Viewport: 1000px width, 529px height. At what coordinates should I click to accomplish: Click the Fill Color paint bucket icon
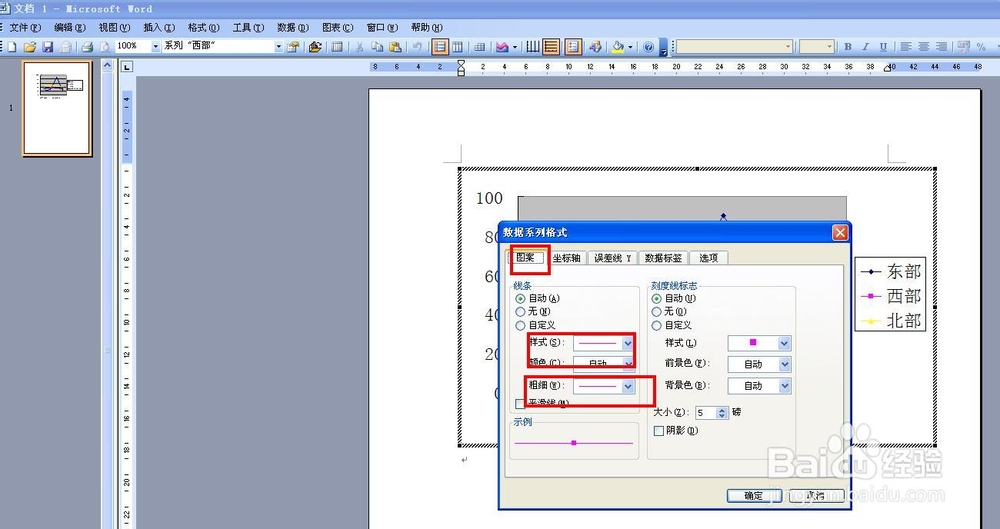(x=618, y=47)
